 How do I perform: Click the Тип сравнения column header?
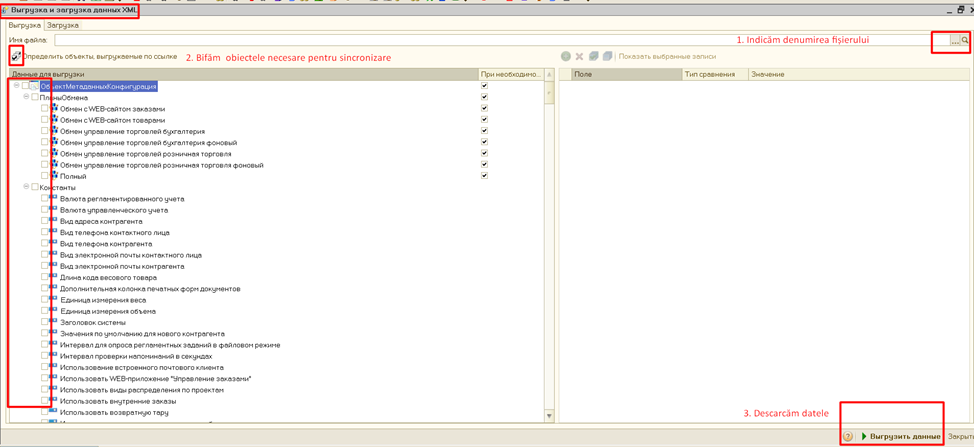tap(714, 74)
